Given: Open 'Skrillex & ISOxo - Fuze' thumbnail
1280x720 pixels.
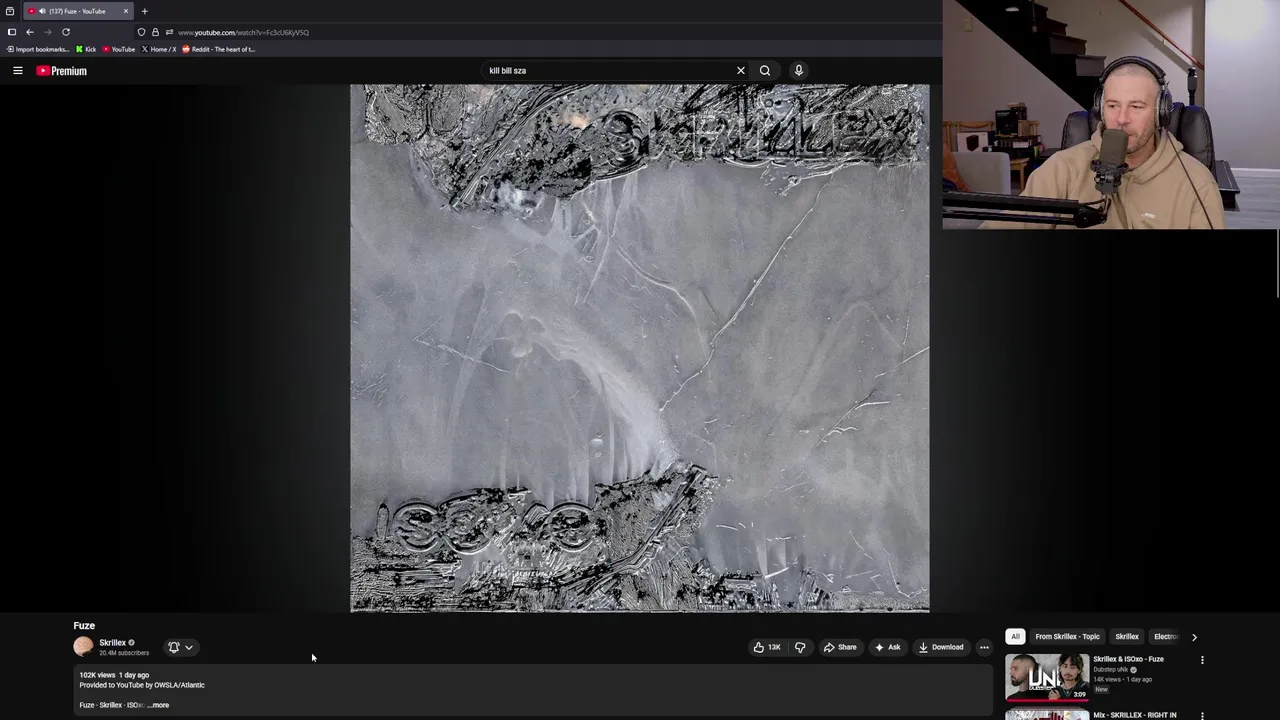Looking at the screenshot, I should click(1047, 677).
